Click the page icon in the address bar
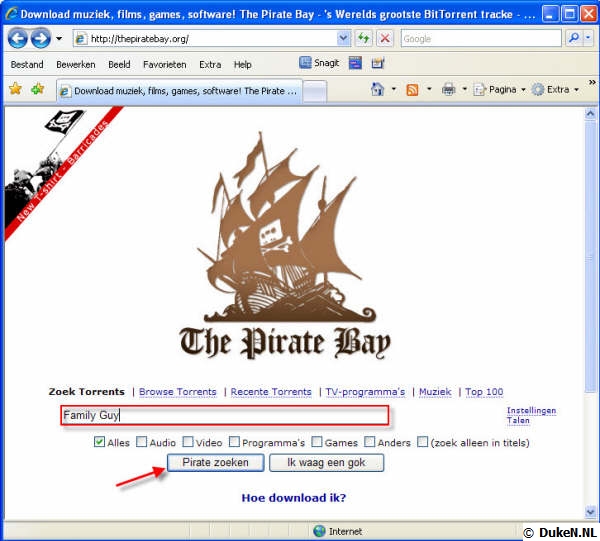600x541 pixels. pos(81,39)
